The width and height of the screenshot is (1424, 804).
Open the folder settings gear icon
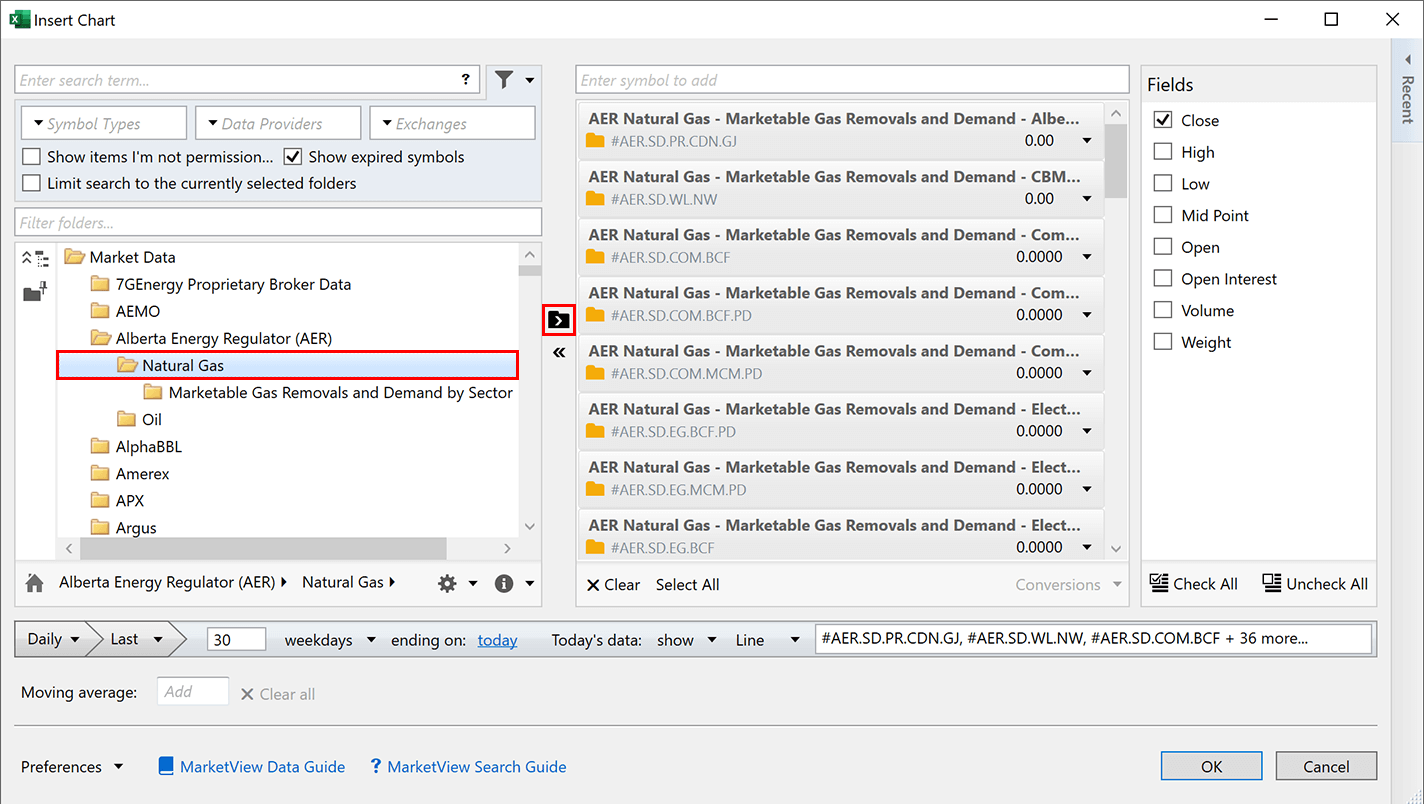pyautogui.click(x=447, y=583)
